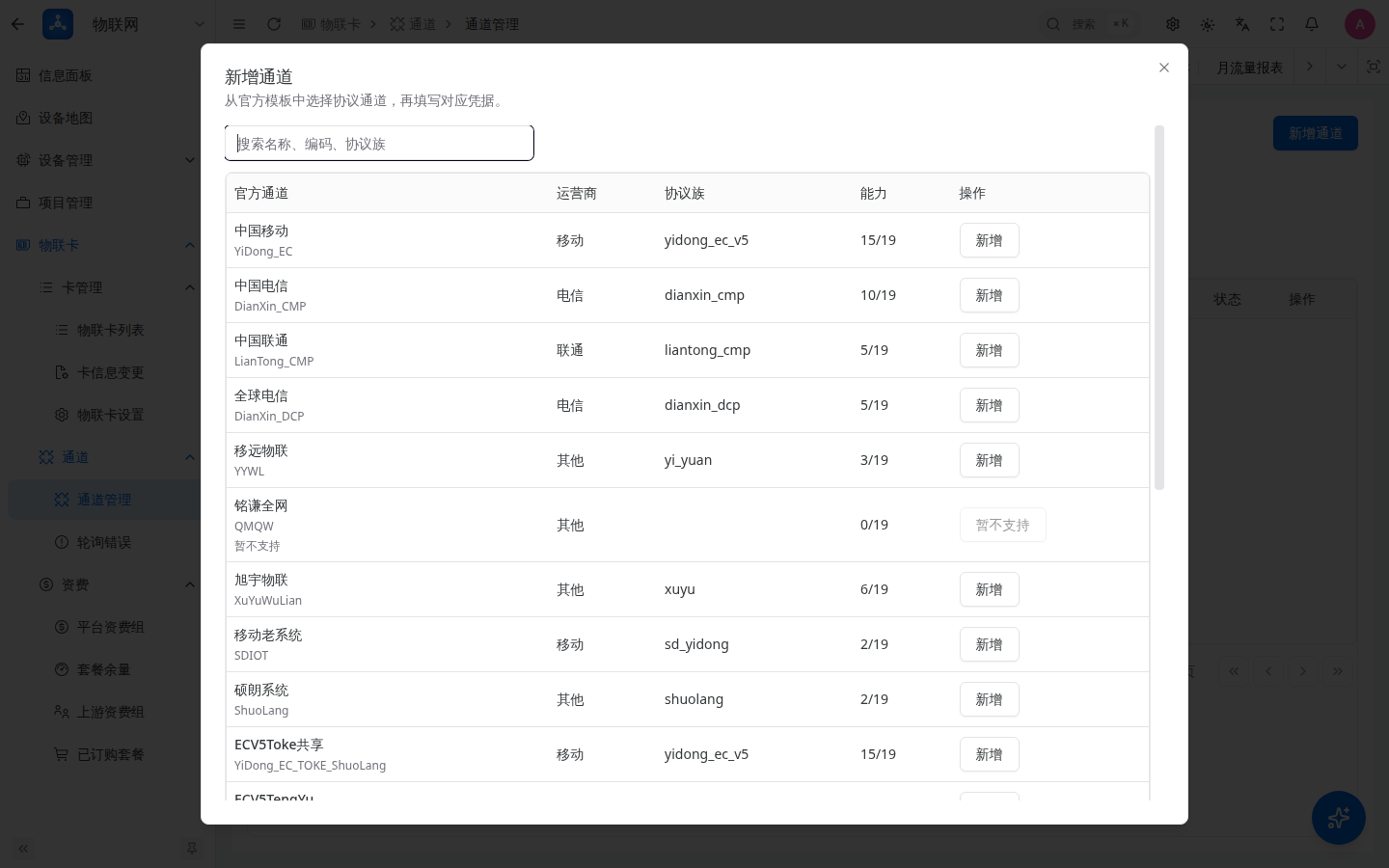Open the tab list dropdown arrow
The height and width of the screenshot is (868, 1389).
1342,67
